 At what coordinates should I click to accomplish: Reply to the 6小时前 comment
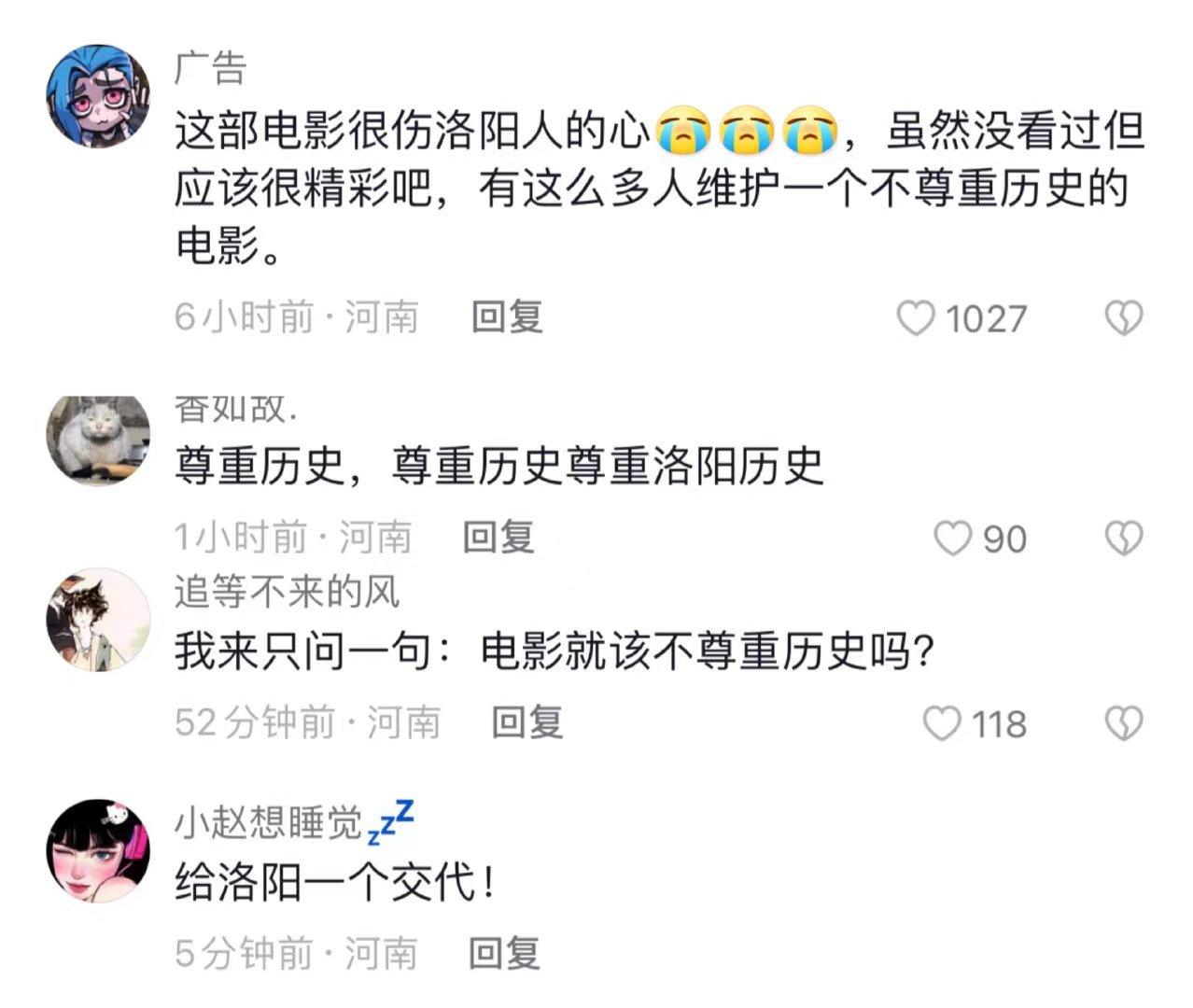coord(507,317)
